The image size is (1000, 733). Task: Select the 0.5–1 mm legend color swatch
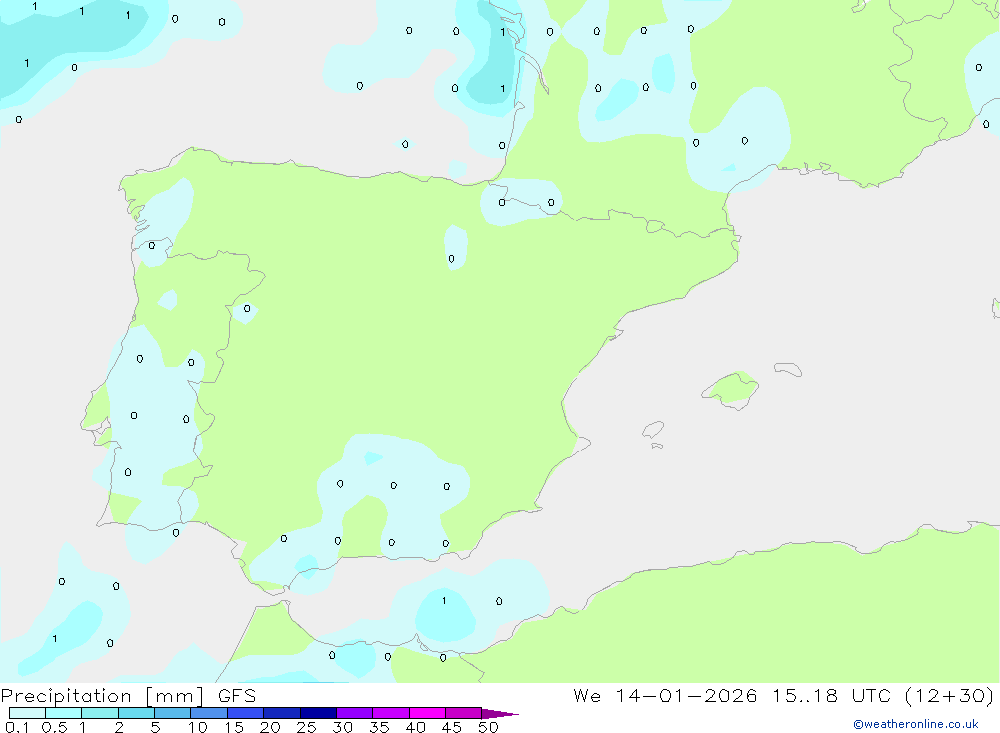(x=63, y=713)
